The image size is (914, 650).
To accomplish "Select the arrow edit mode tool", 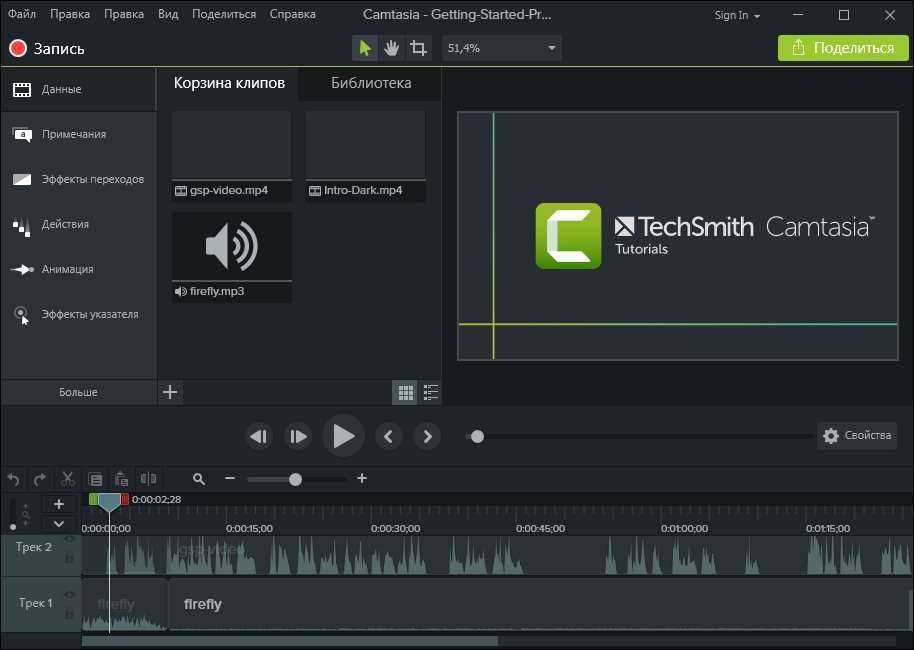I will (365, 48).
